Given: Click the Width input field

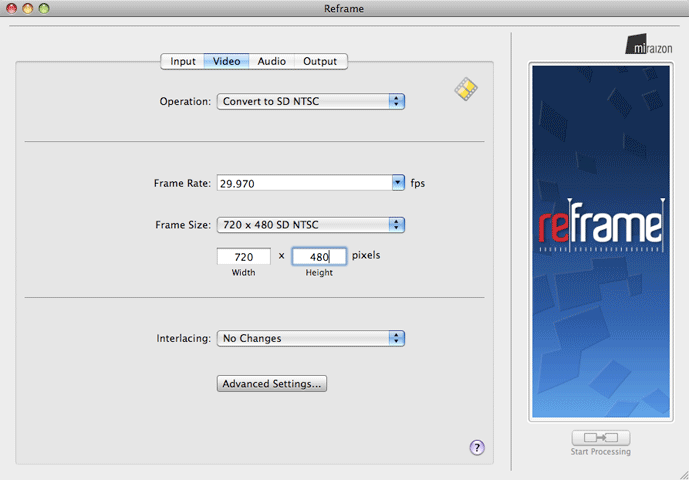Looking at the screenshot, I should (243, 256).
